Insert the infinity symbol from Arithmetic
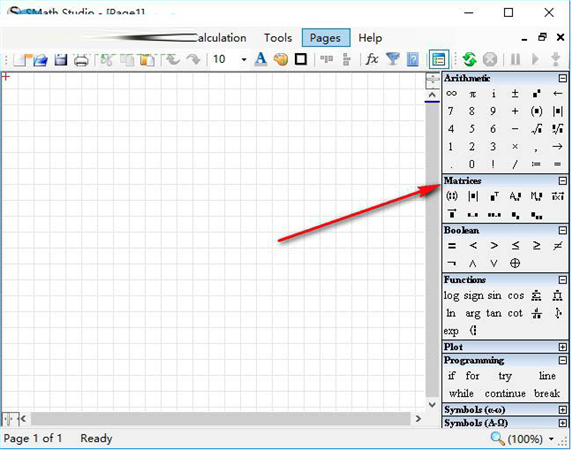 [x=451, y=94]
